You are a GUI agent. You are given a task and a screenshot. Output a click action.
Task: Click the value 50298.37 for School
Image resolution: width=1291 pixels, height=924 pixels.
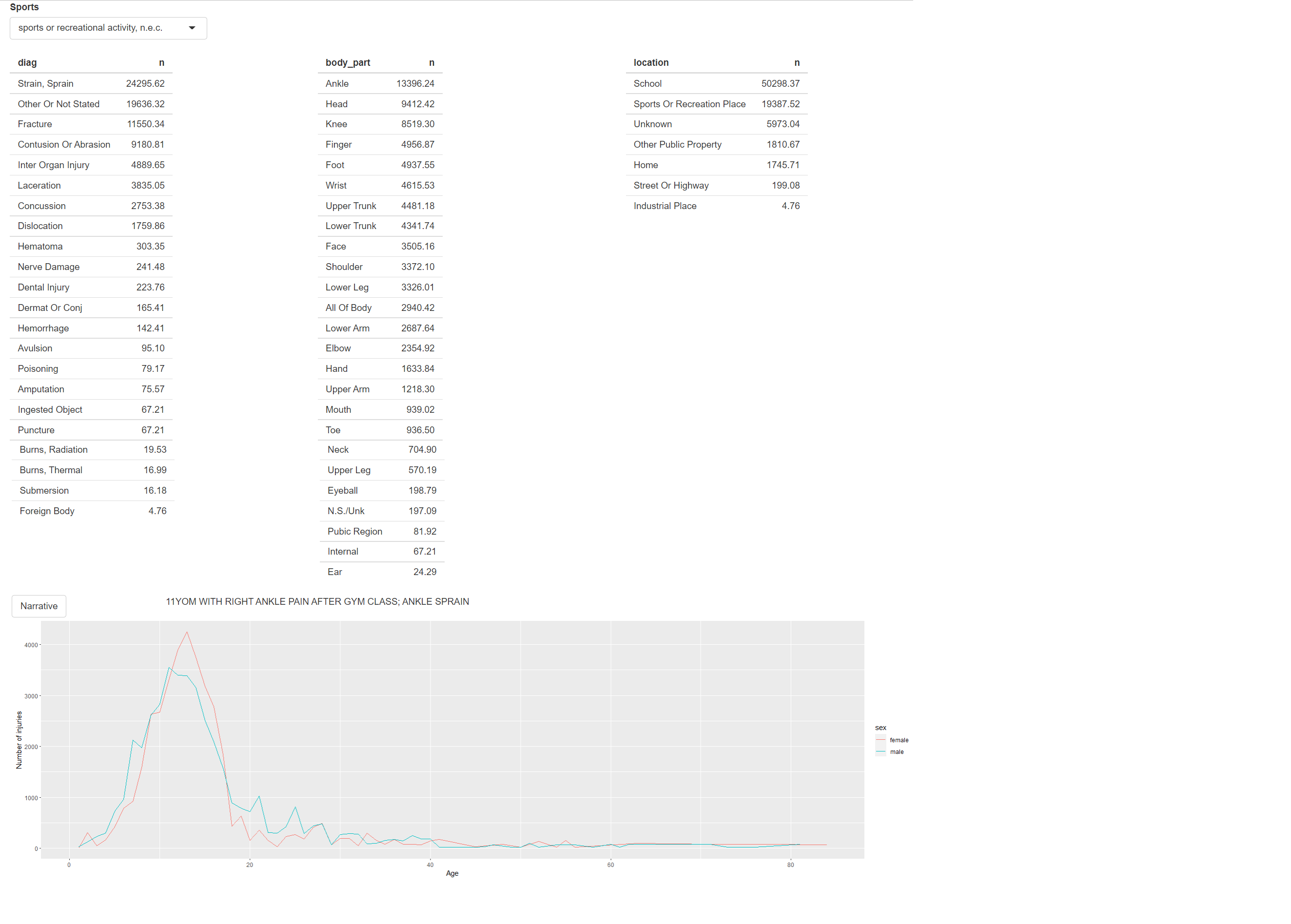(781, 84)
